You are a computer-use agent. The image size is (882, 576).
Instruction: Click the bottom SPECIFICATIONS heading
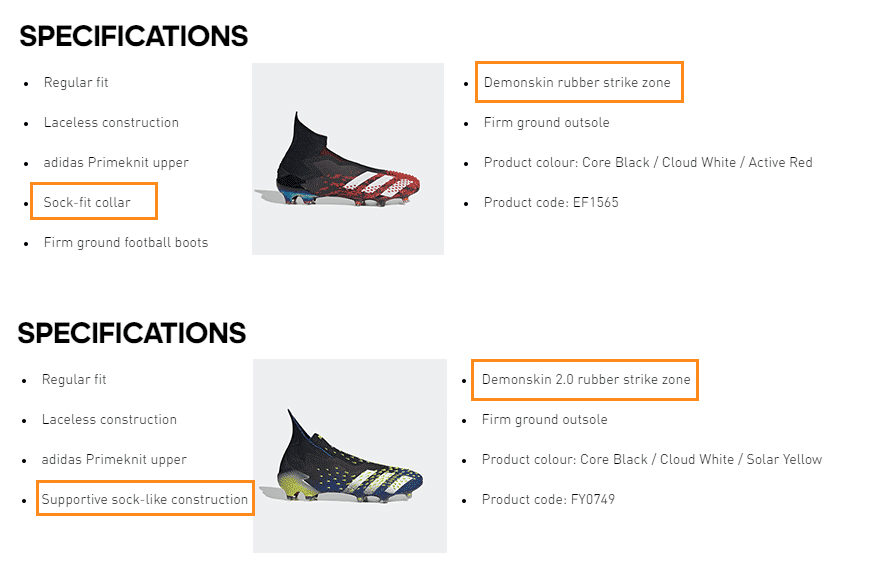coord(132,333)
